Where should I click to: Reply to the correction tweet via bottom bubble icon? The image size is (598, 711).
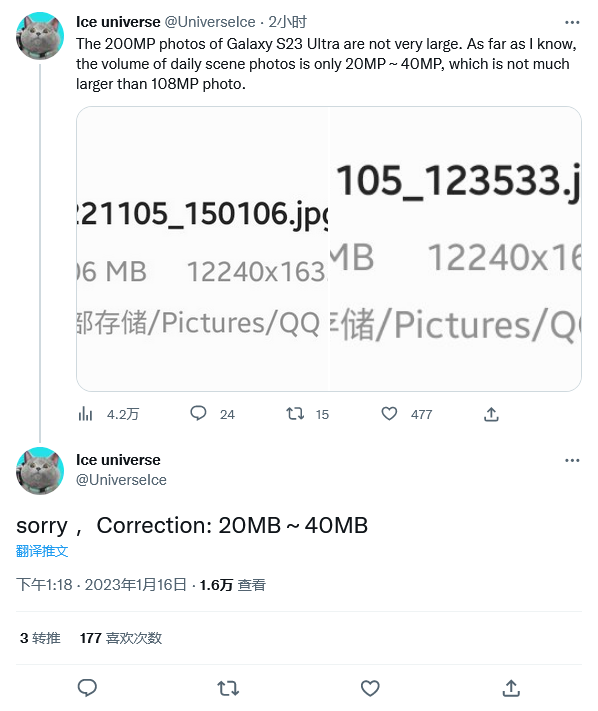tap(87, 688)
